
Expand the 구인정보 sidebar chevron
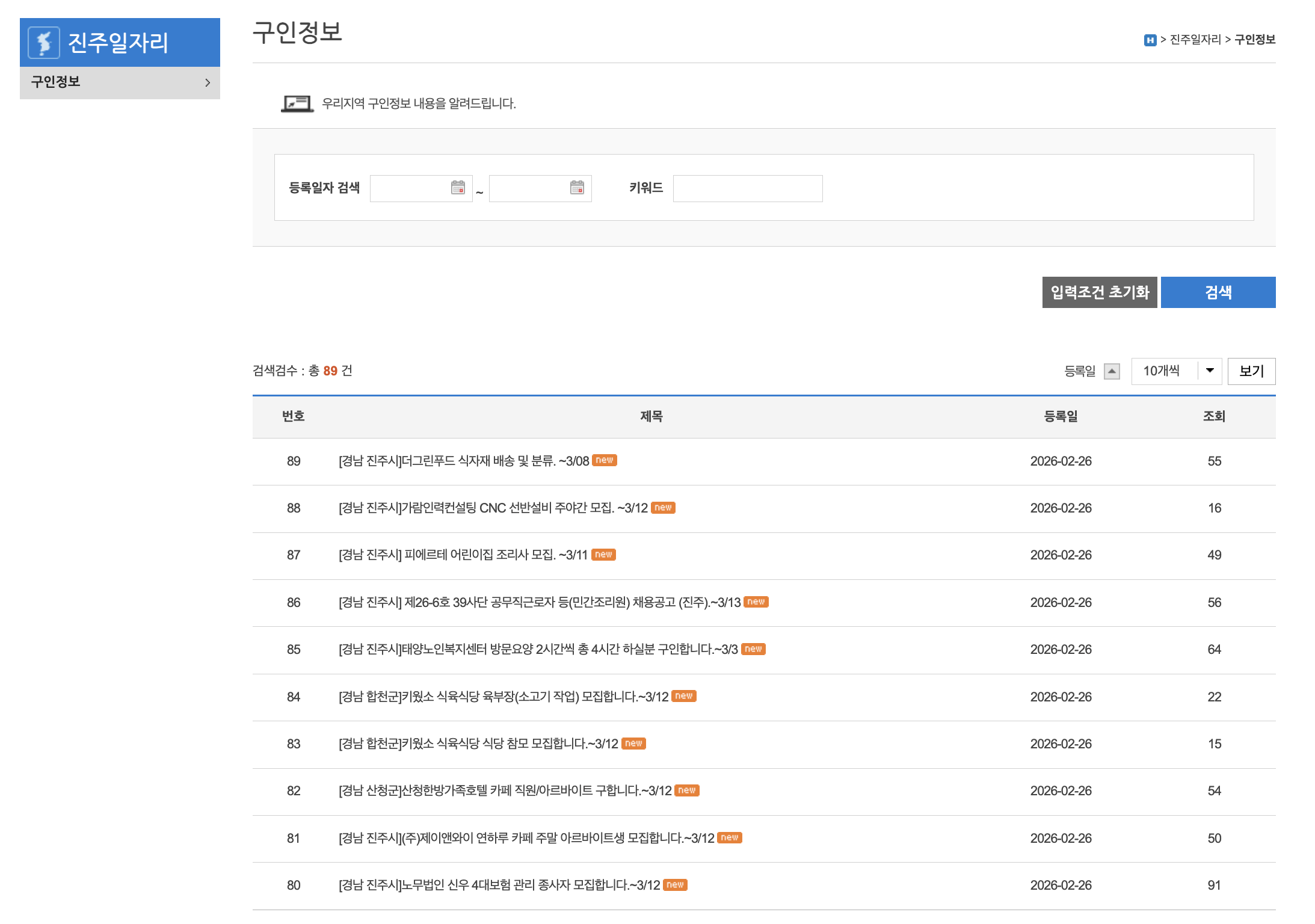208,82
